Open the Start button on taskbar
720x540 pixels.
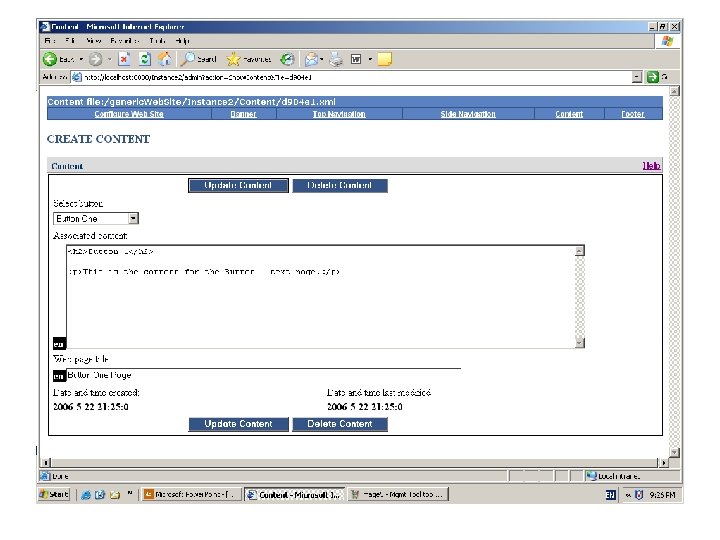pyautogui.click(x=54, y=495)
